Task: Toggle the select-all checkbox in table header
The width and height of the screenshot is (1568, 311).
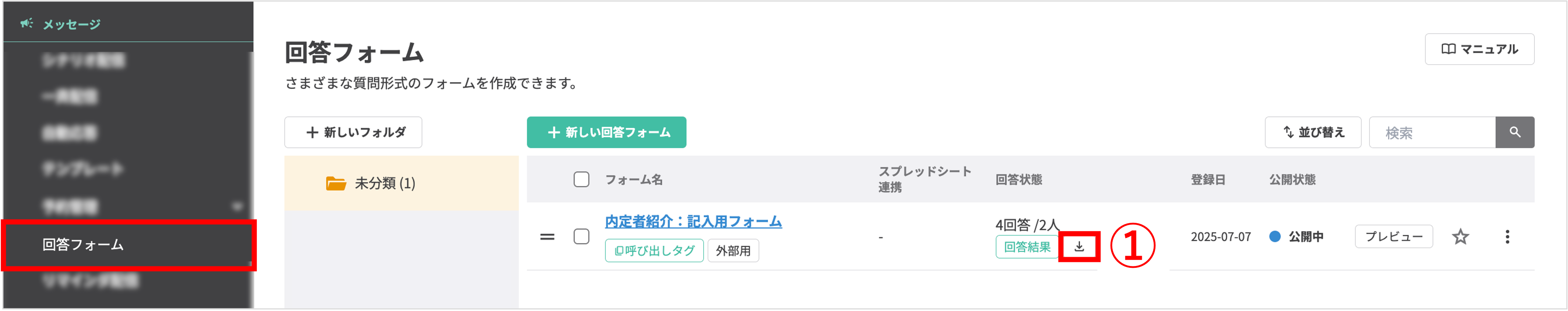Action: click(581, 179)
